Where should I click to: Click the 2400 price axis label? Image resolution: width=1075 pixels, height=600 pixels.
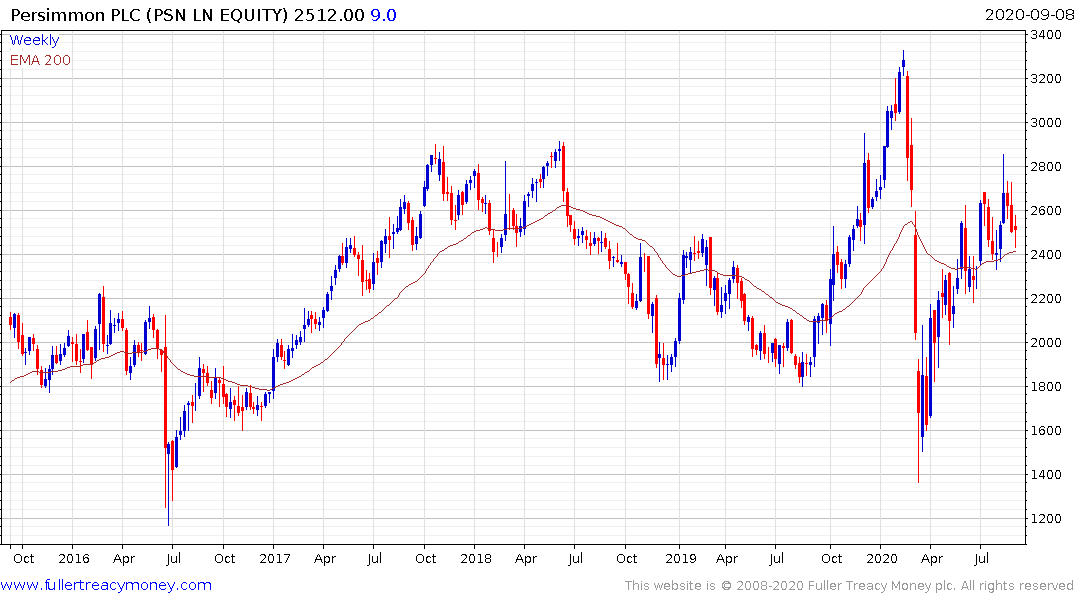[x=1046, y=254]
